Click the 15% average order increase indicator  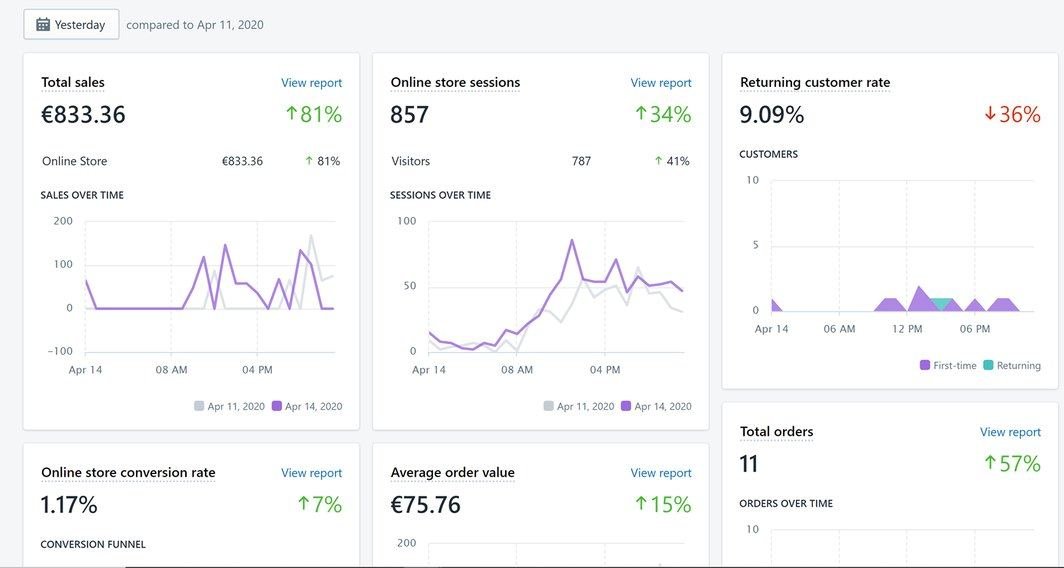tap(663, 505)
